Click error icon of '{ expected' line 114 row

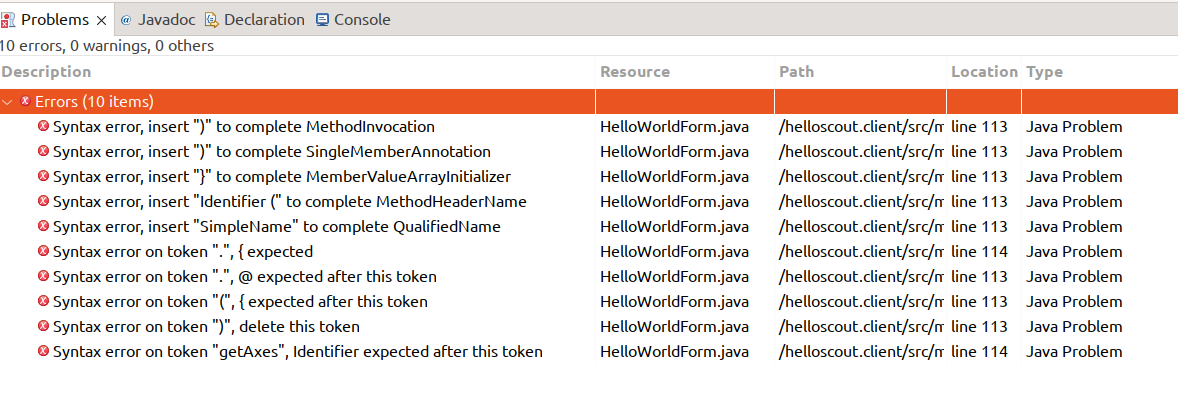click(43, 251)
